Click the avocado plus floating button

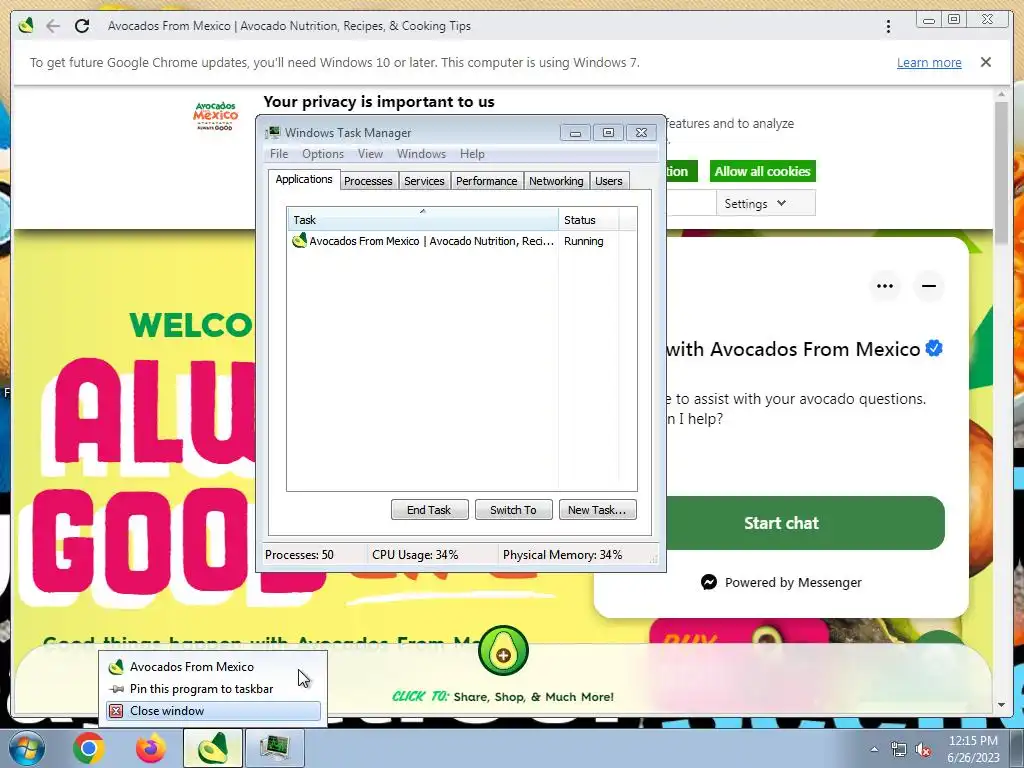pyautogui.click(x=503, y=651)
